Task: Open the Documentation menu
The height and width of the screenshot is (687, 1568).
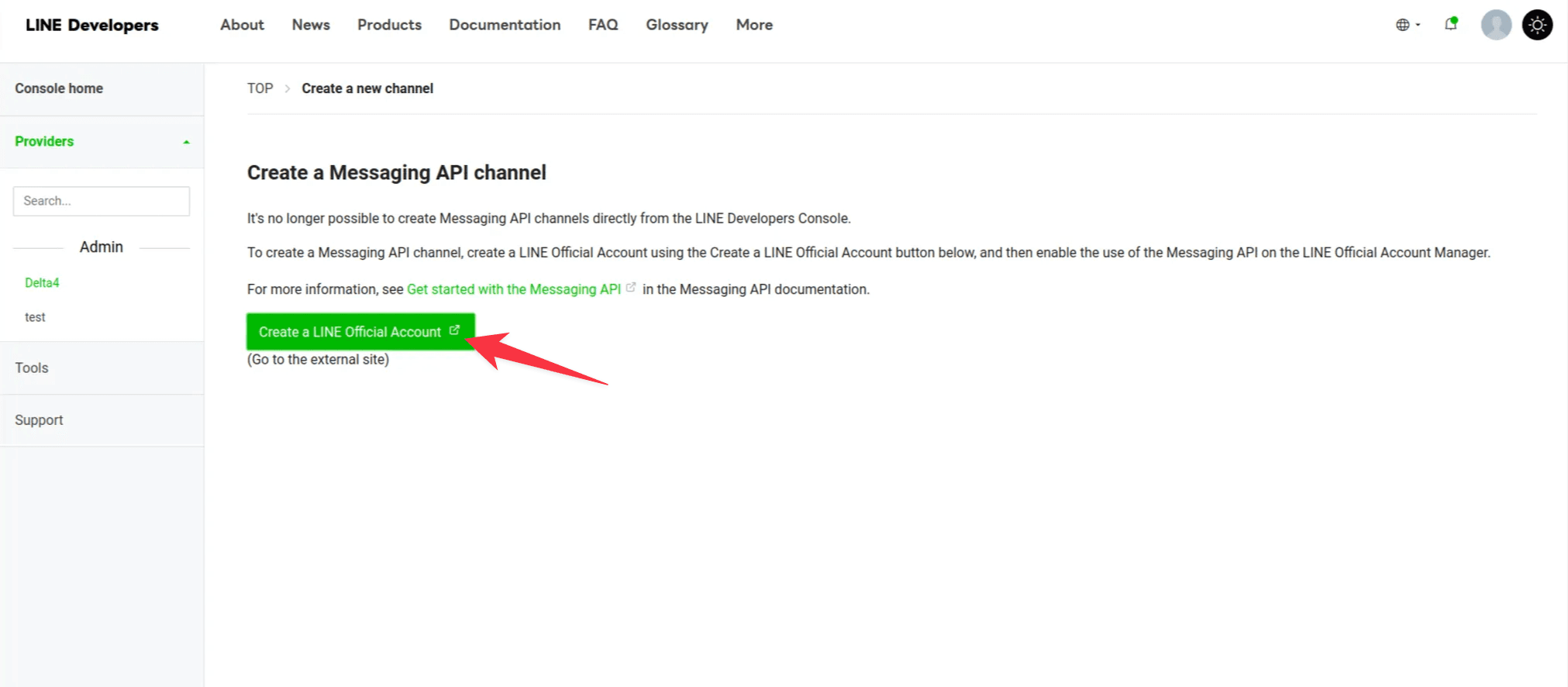Action: pos(505,25)
